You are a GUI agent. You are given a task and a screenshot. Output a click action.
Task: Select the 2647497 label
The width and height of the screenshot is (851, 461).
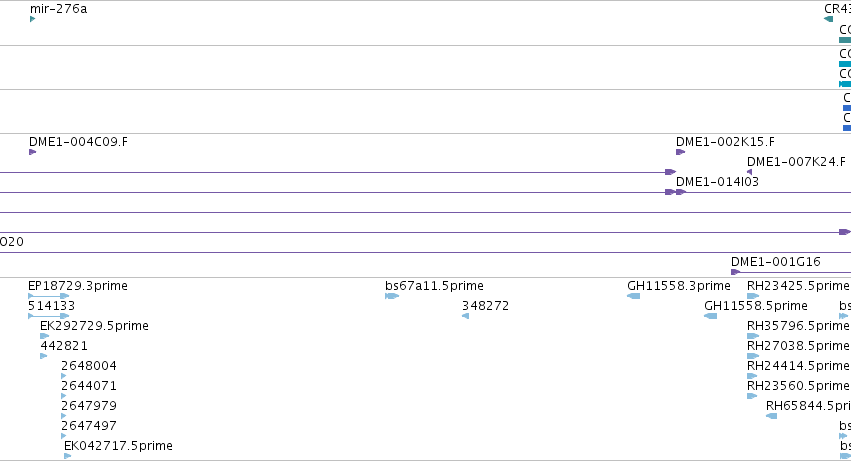[89, 426]
